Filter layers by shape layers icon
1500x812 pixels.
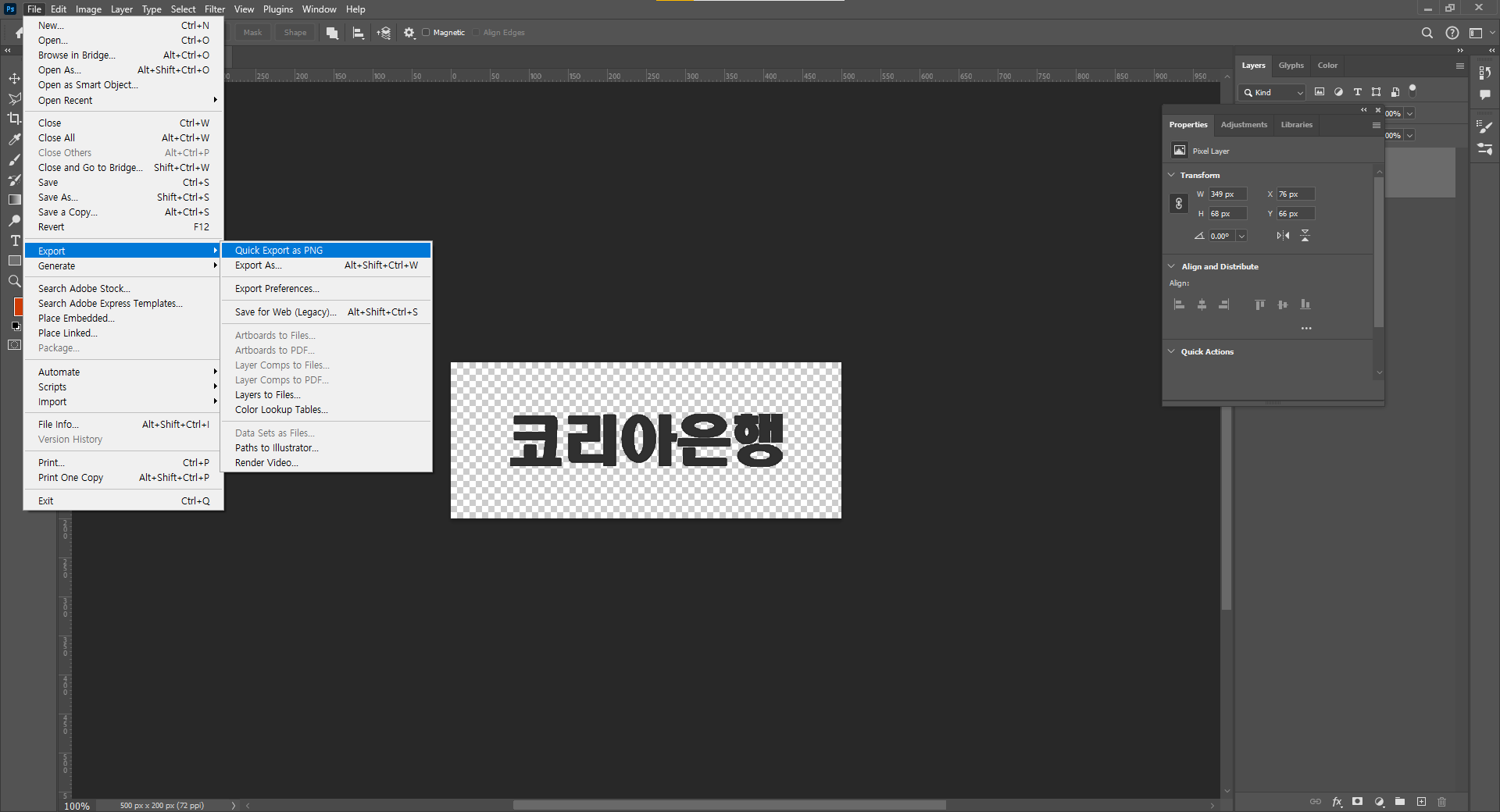1376,92
